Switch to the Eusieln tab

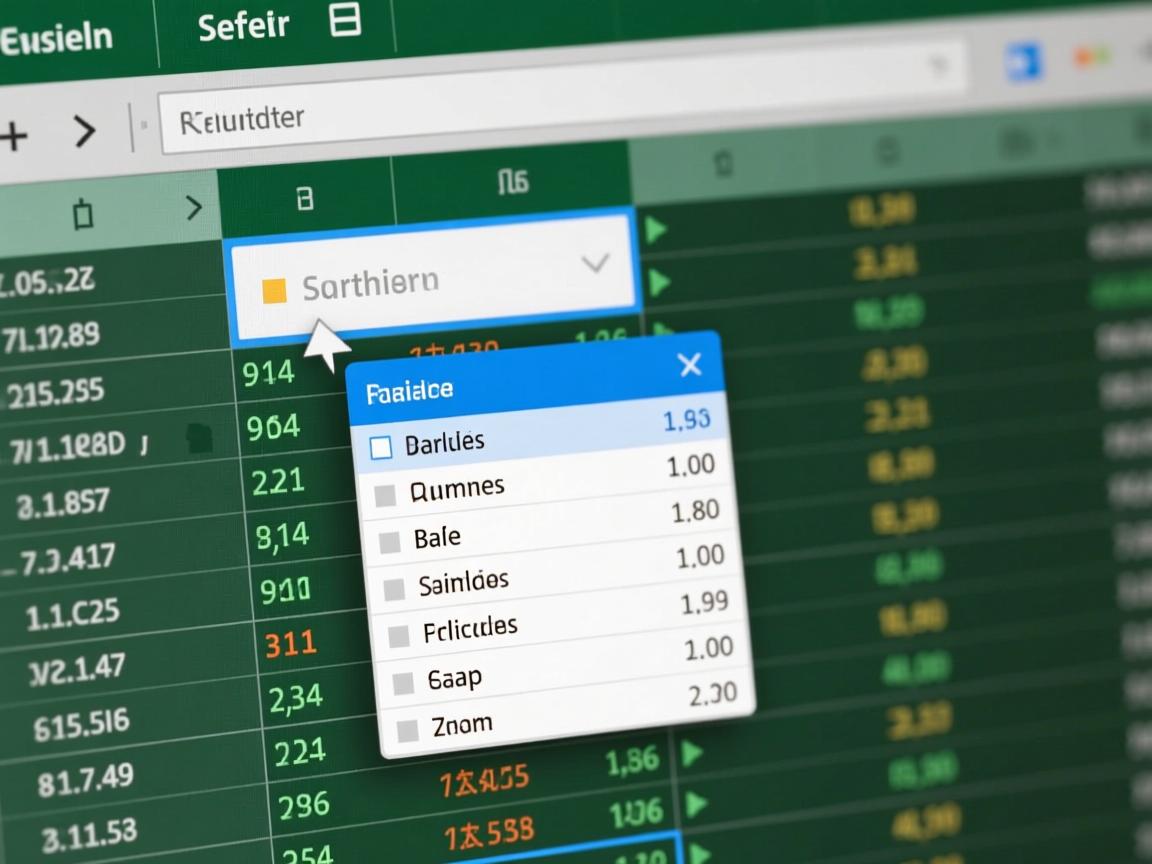pyautogui.click(x=56, y=40)
